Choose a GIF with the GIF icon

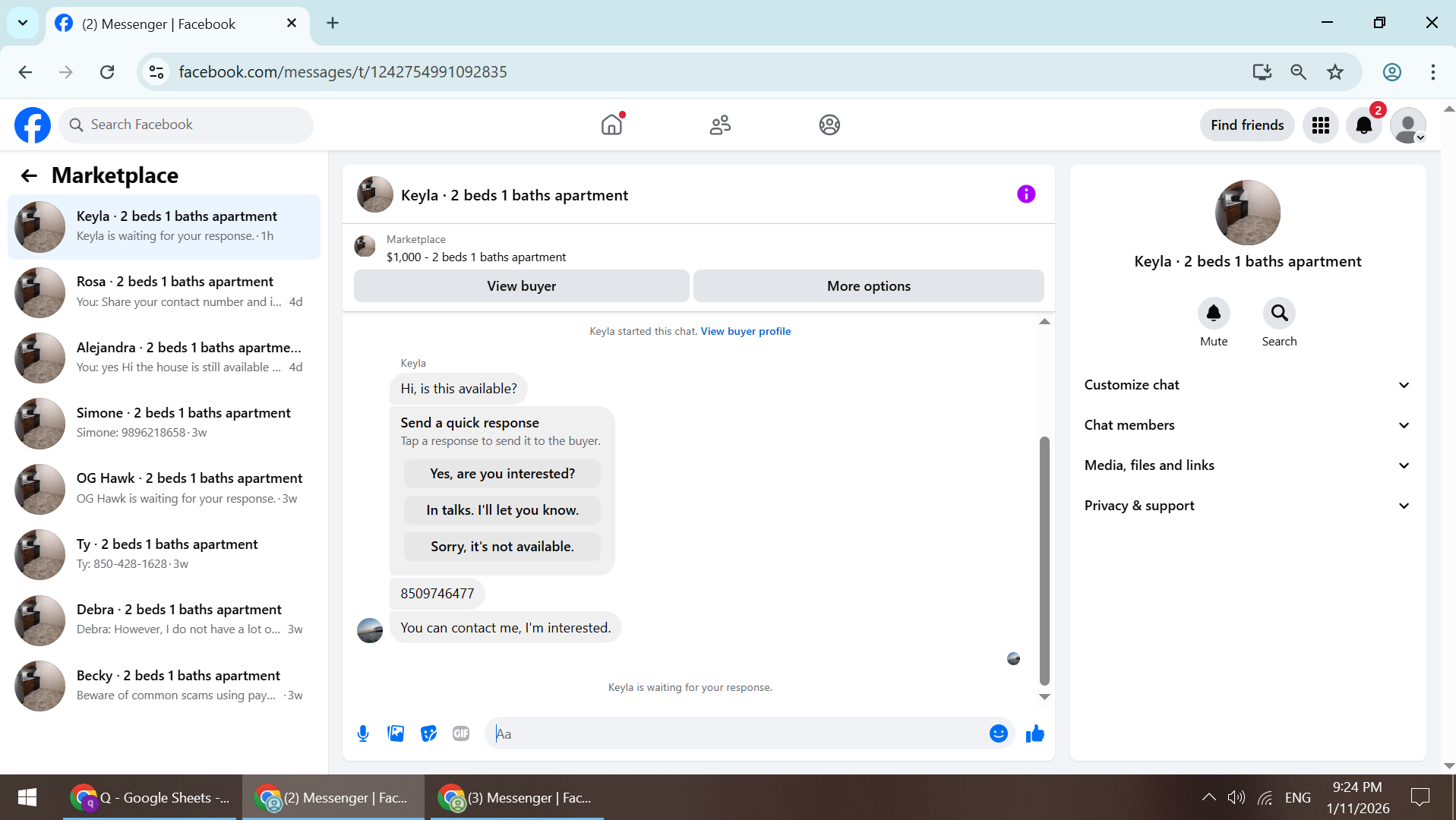tap(461, 733)
